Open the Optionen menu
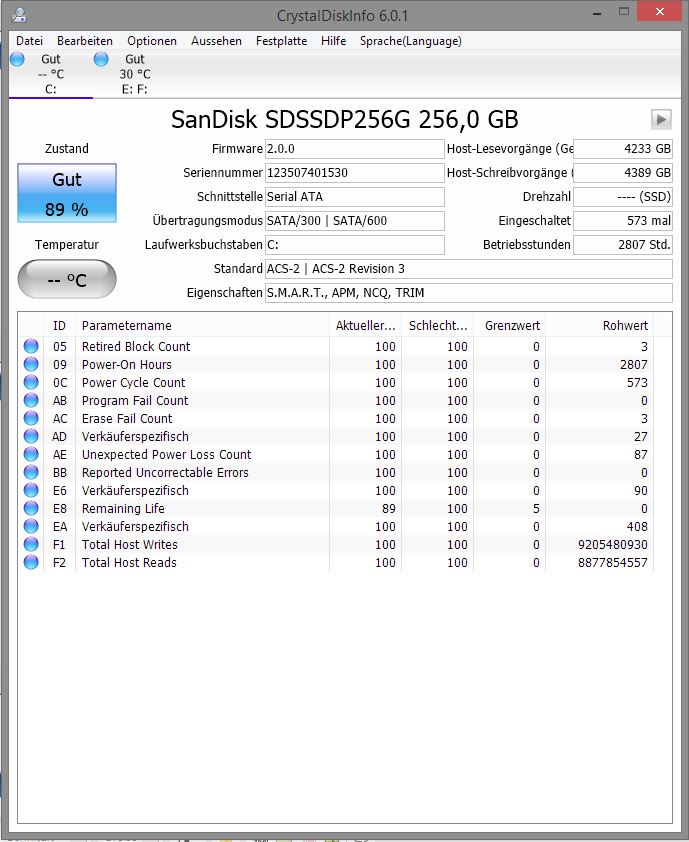689x842 pixels. 152,41
